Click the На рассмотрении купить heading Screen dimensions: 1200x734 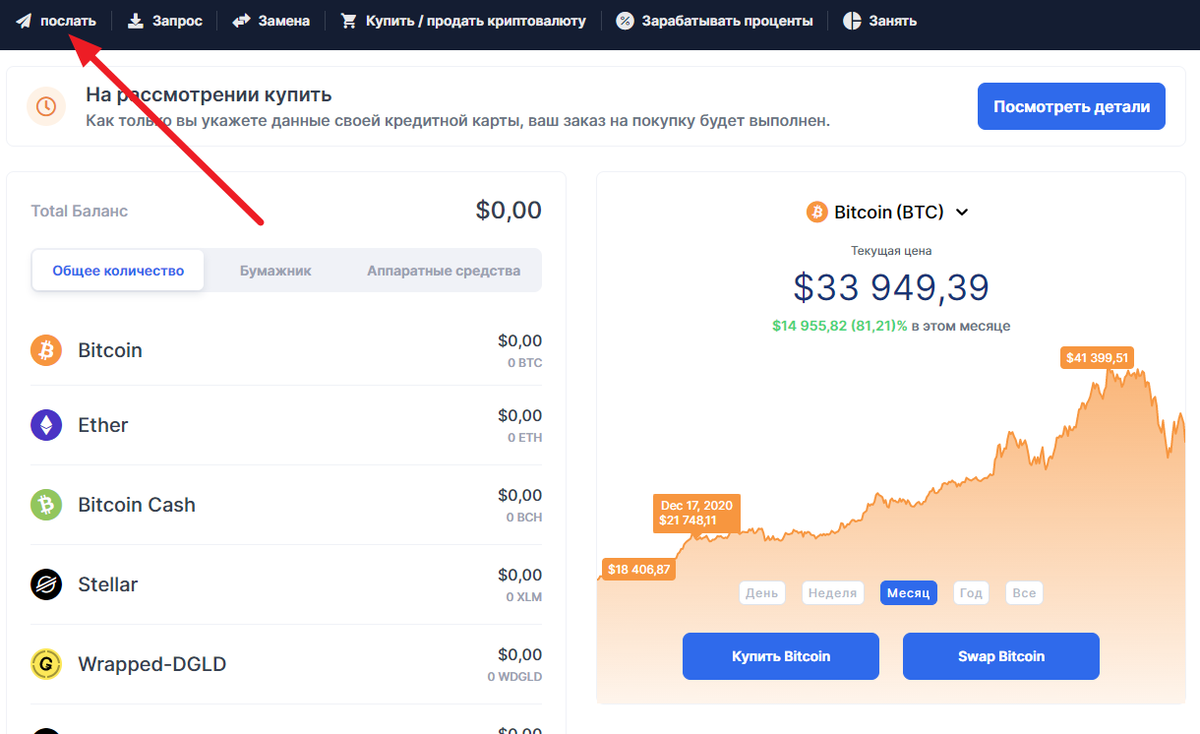point(208,95)
